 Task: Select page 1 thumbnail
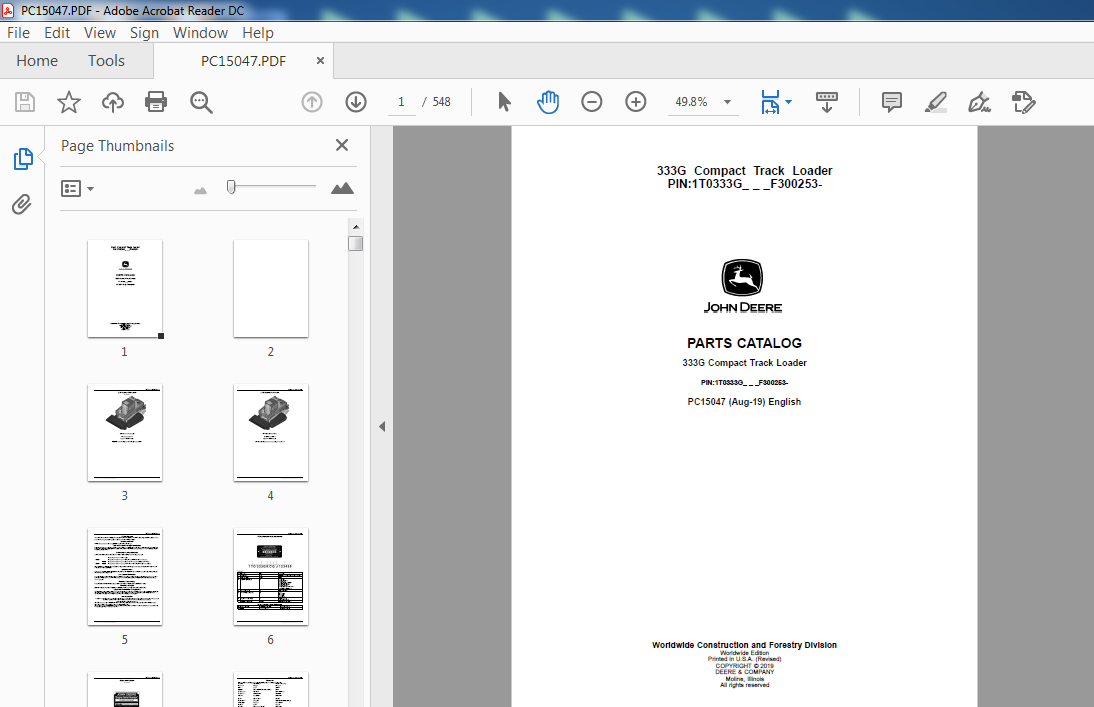125,289
